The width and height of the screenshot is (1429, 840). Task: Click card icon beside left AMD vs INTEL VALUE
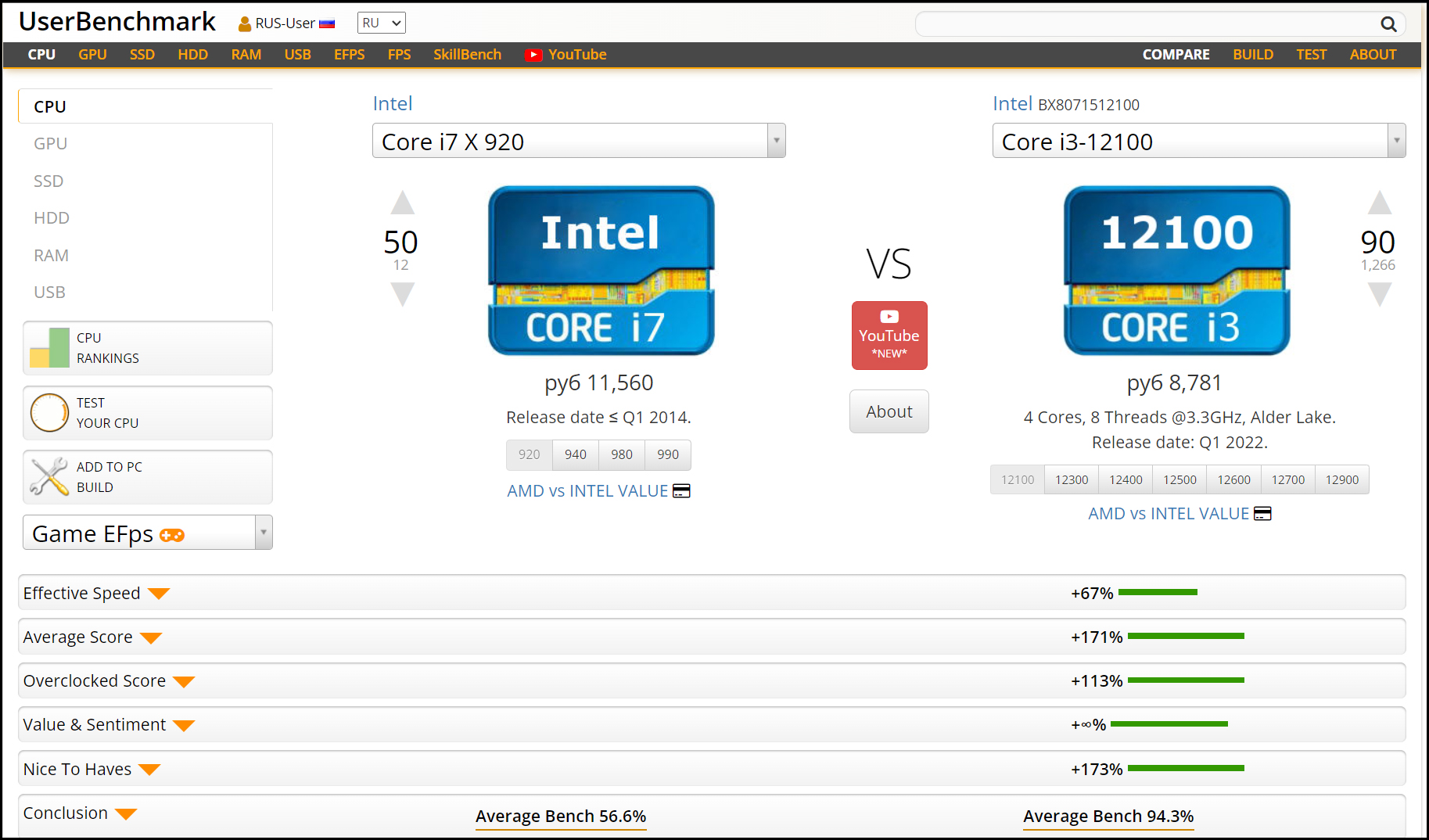[x=681, y=491]
